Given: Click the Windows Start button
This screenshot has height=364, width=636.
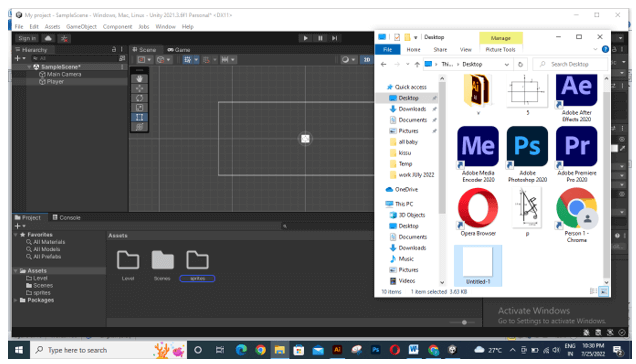Looking at the screenshot, I should click(19, 350).
